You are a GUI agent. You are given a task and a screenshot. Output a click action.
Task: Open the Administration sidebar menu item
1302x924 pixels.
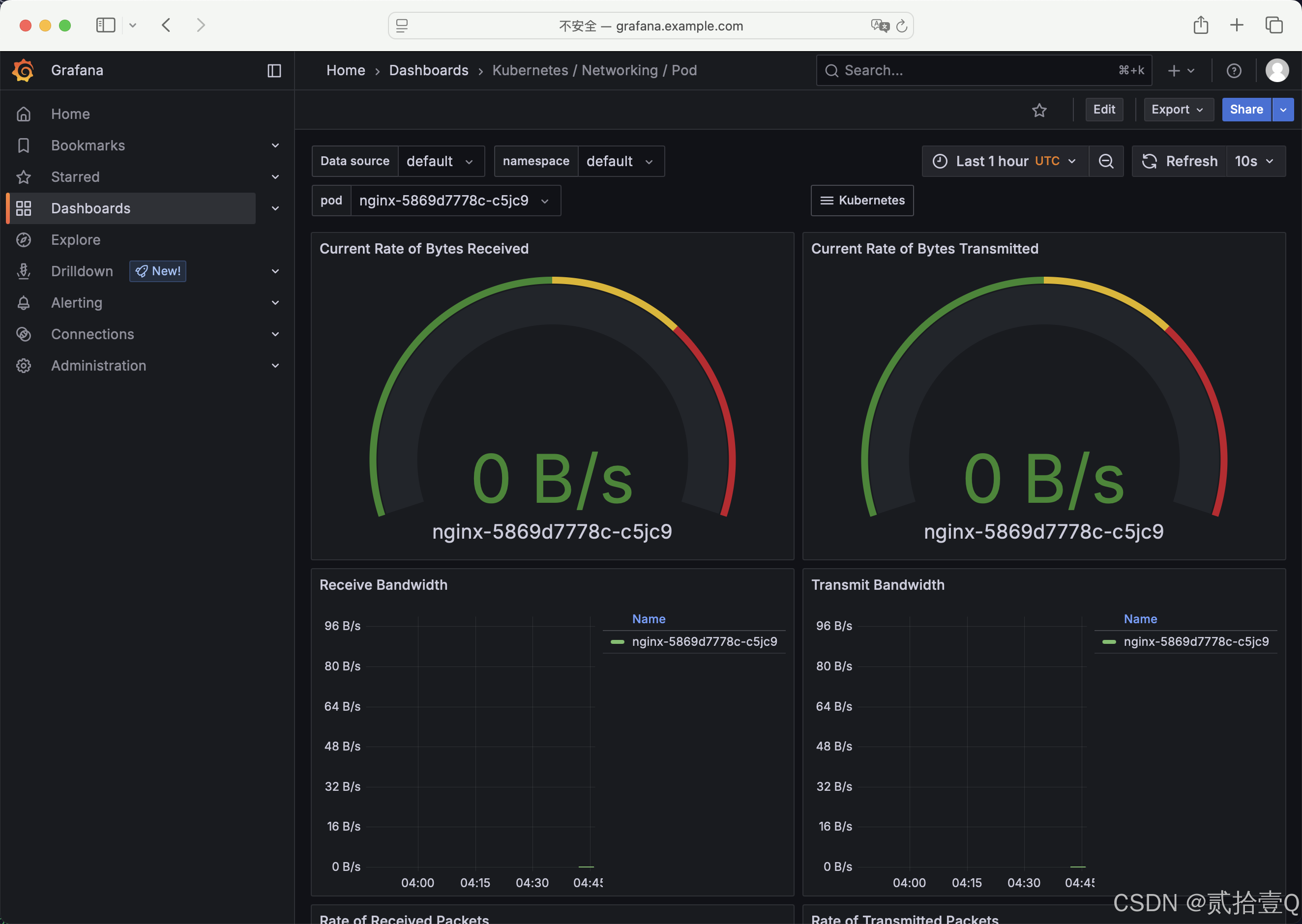point(98,365)
